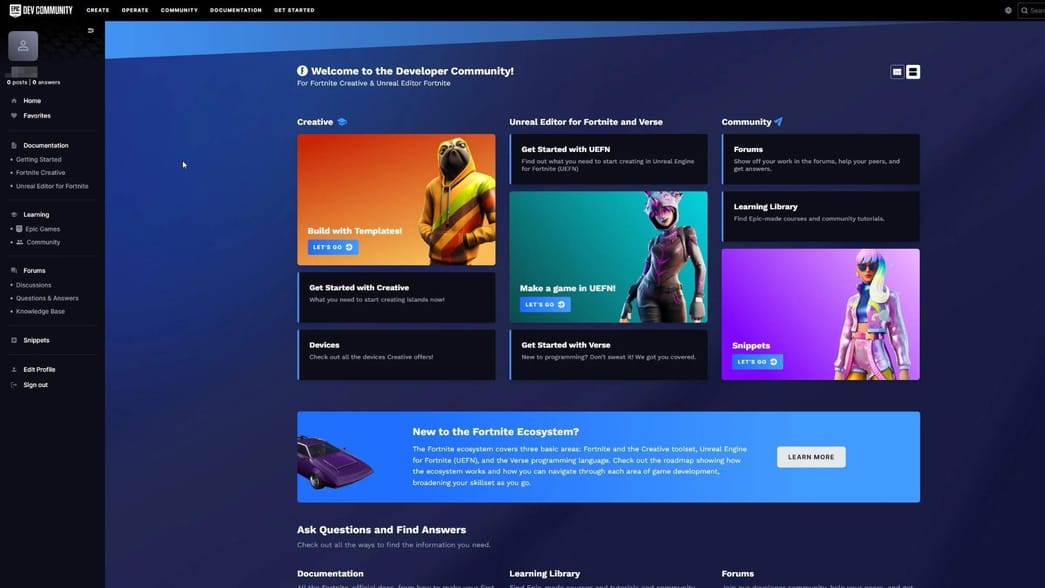Open the Community top navigation item
The image size is (1045, 588).
[x=179, y=10]
